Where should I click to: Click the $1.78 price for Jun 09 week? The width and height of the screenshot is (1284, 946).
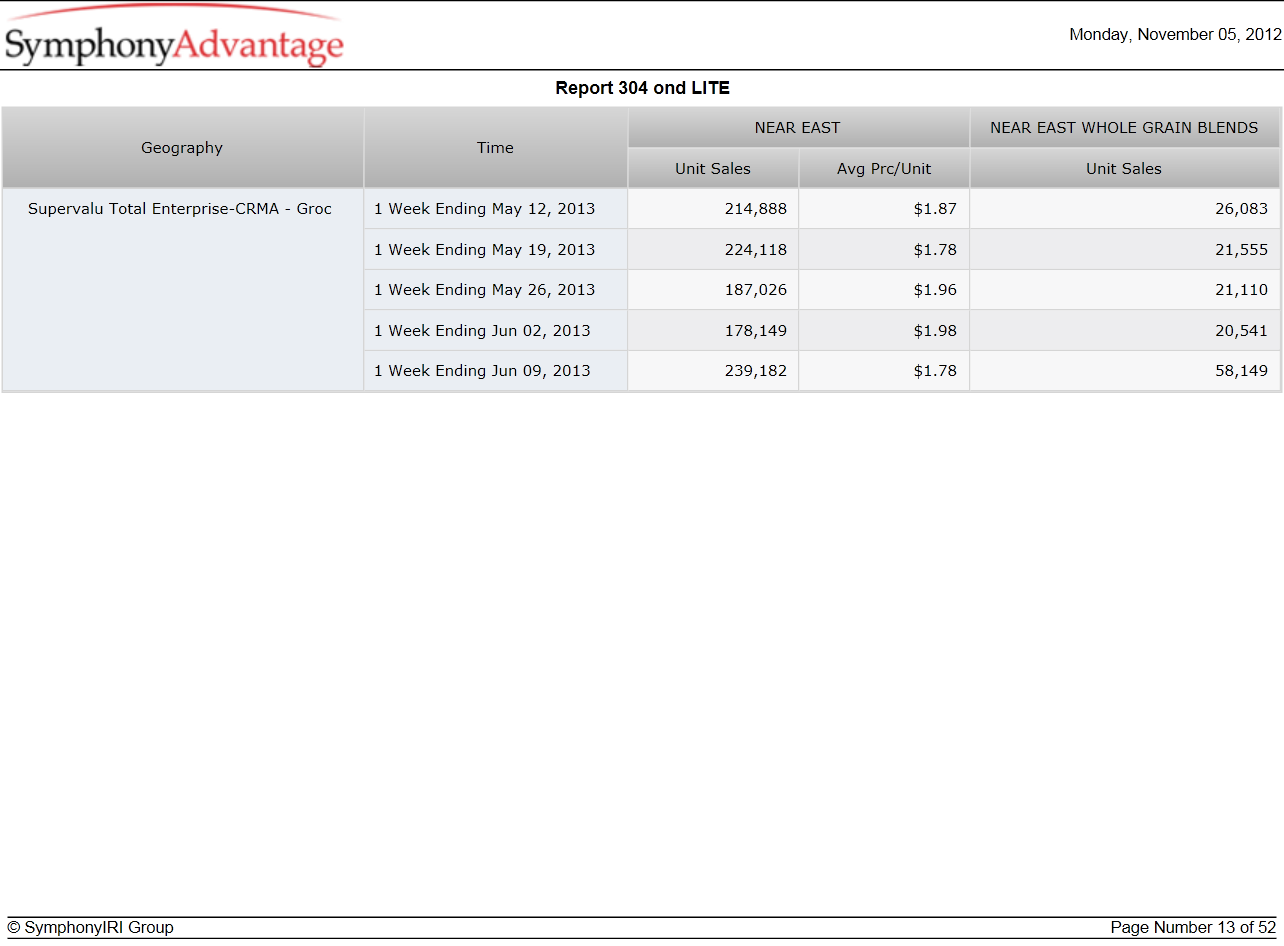coord(935,371)
